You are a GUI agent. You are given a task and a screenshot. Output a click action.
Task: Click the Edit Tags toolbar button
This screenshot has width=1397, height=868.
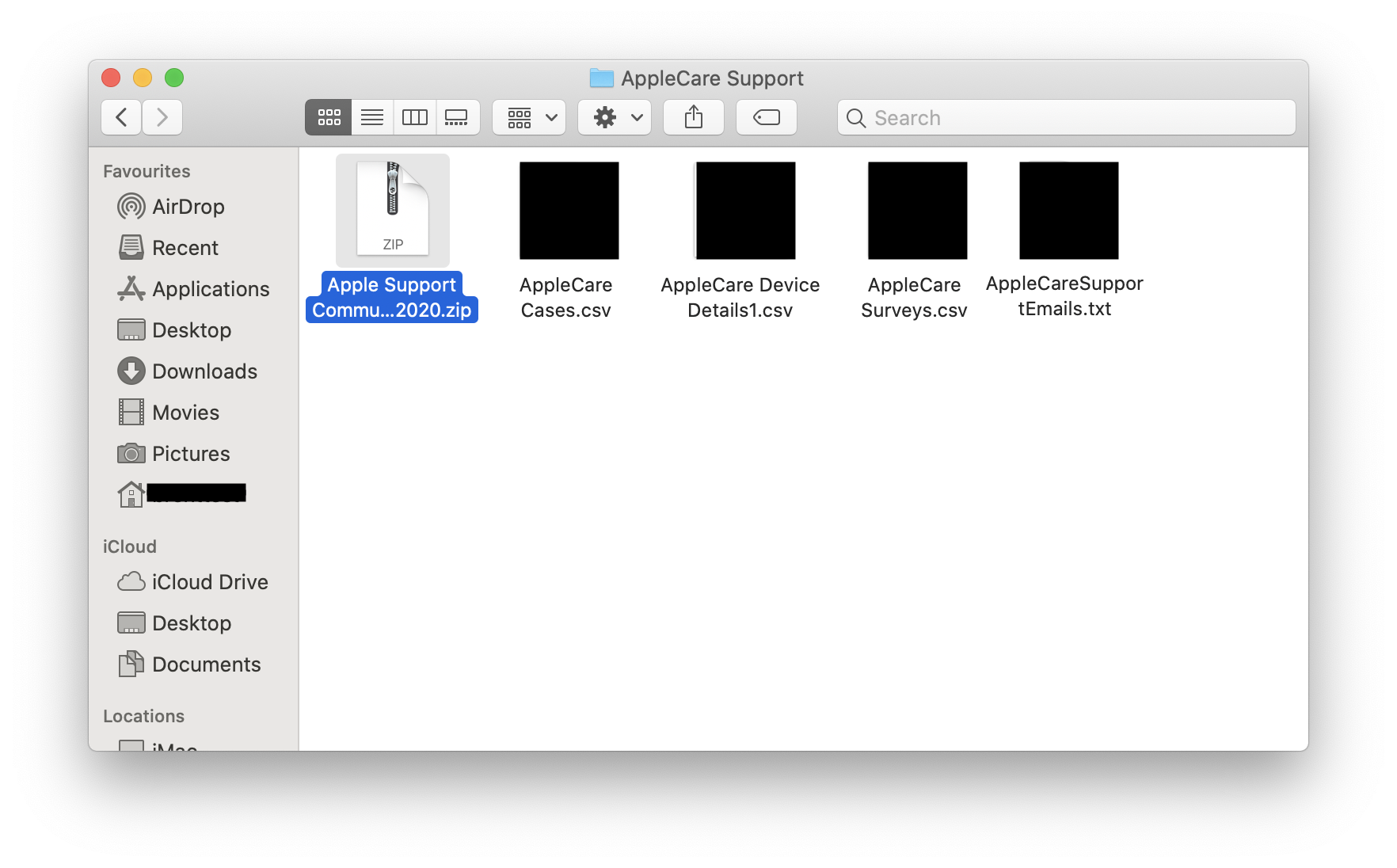click(767, 118)
